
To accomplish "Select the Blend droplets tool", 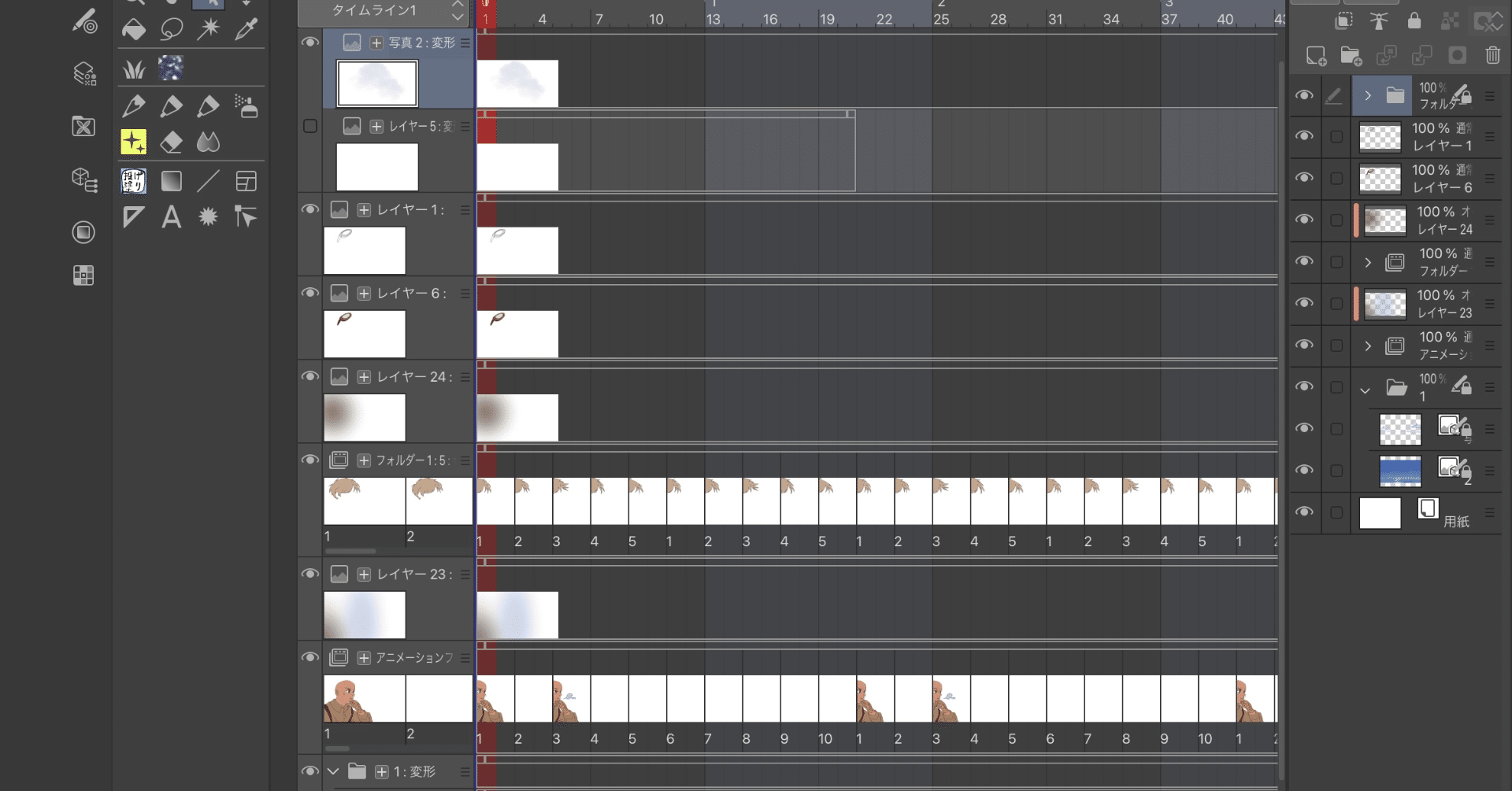I will (x=208, y=142).
